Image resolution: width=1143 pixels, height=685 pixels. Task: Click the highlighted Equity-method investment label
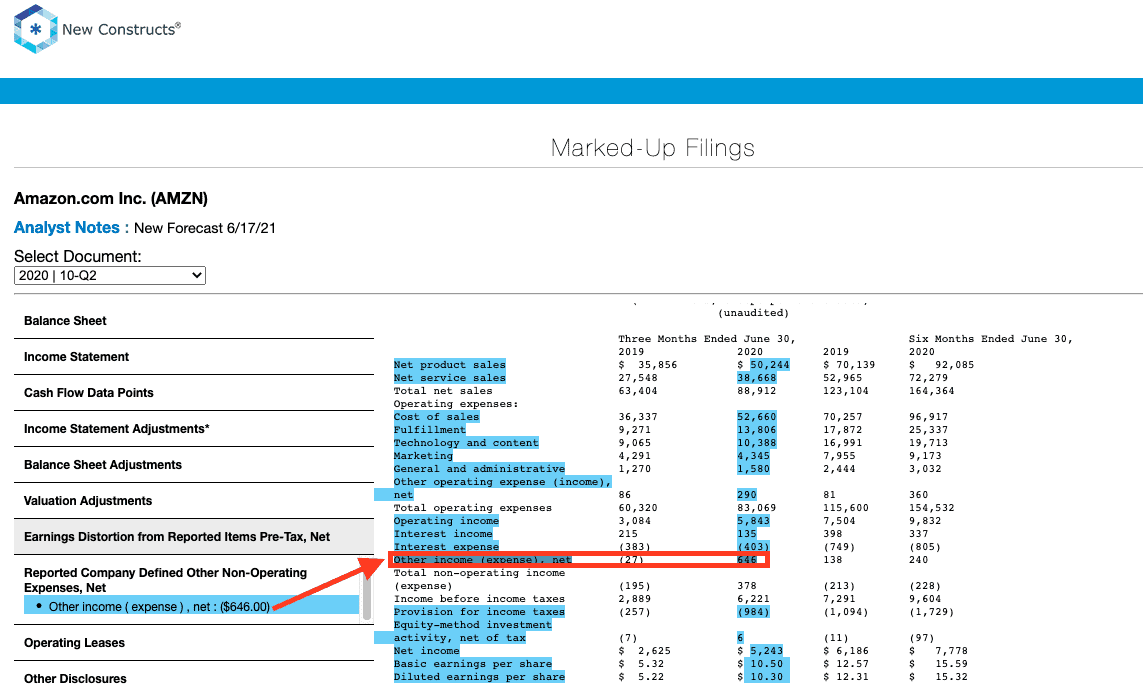click(473, 625)
